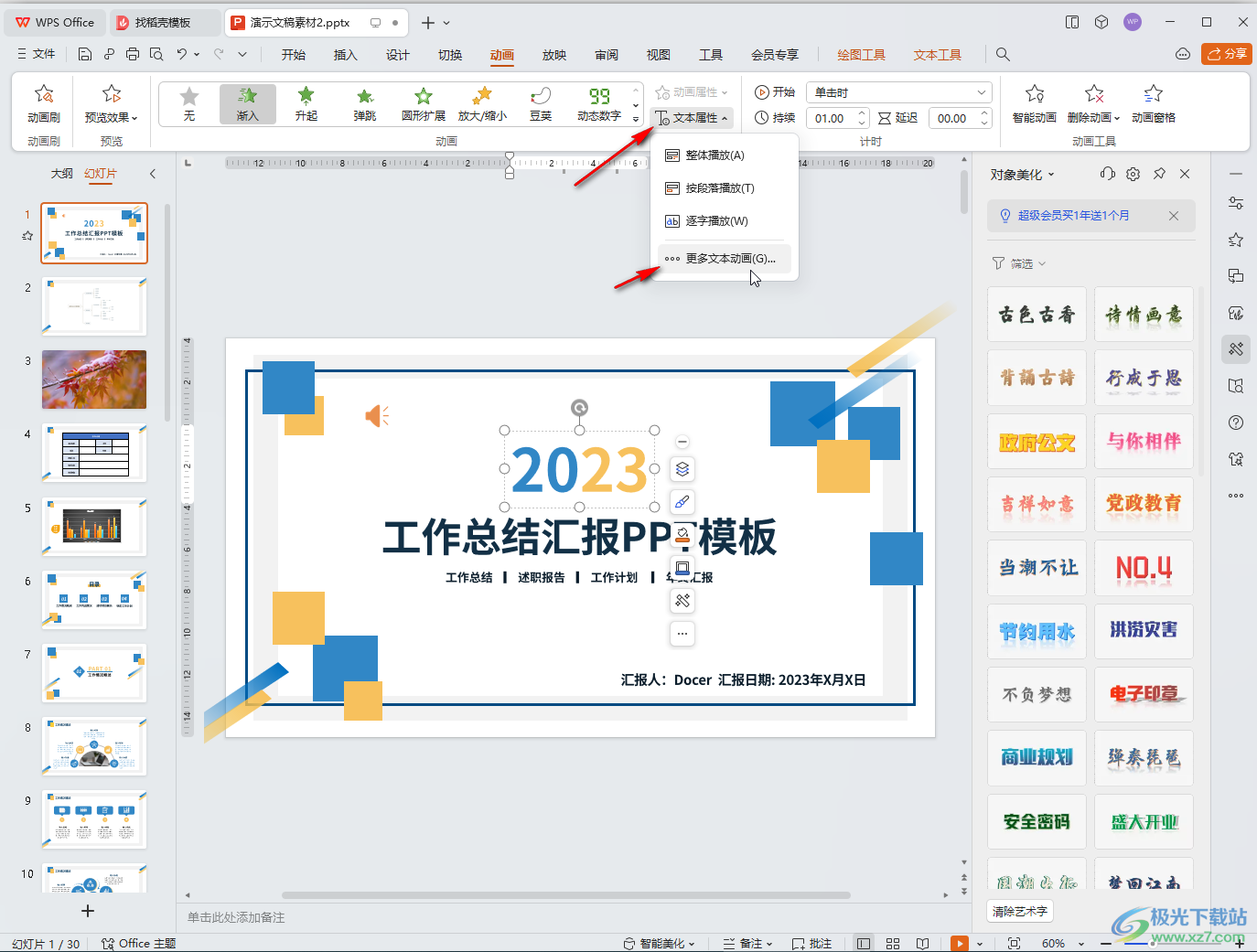The image size is (1257, 952).
Task: Click the Save icon in quick toolbar
Action: tap(85, 54)
